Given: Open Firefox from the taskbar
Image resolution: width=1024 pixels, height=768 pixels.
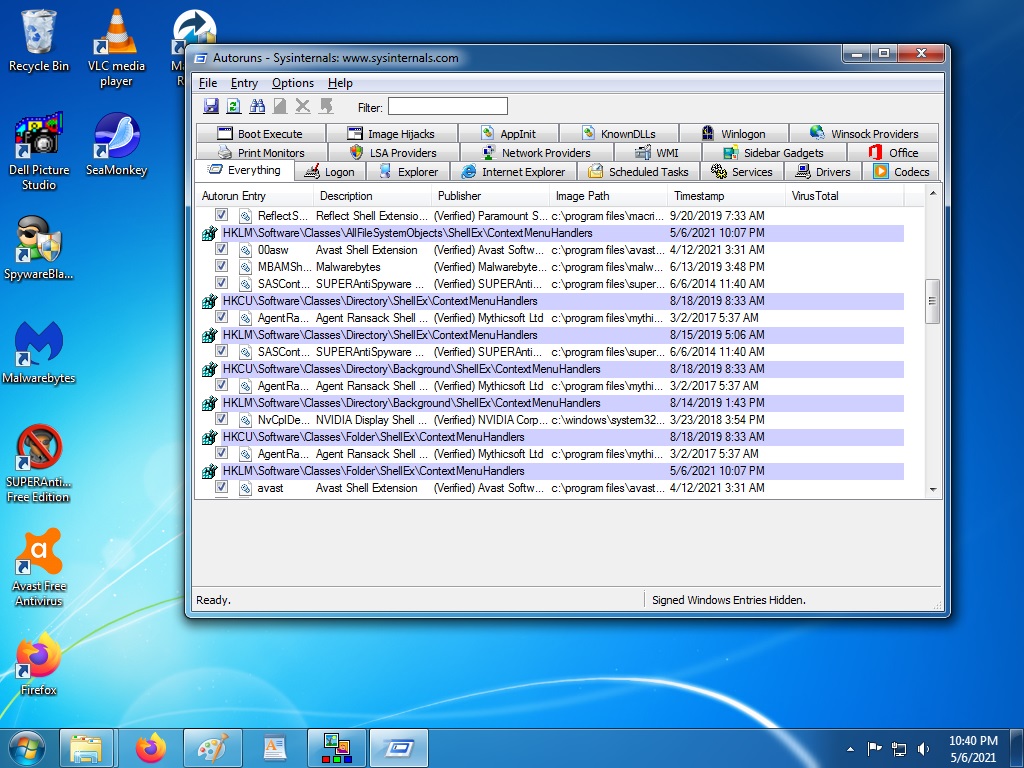Looking at the screenshot, I should click(x=150, y=748).
